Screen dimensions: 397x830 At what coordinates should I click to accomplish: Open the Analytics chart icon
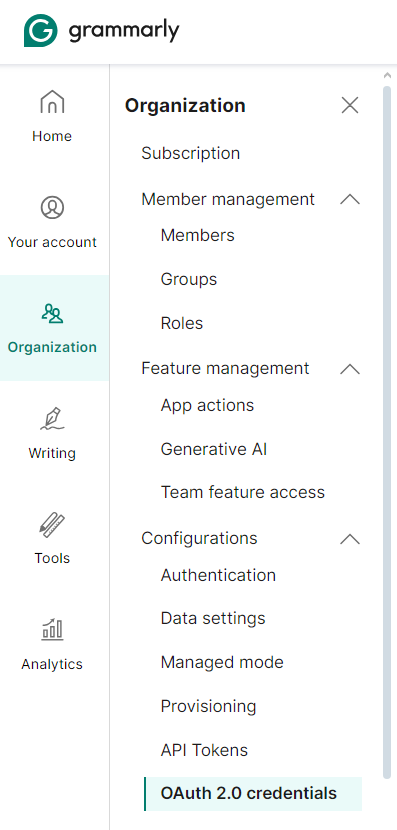(52, 630)
